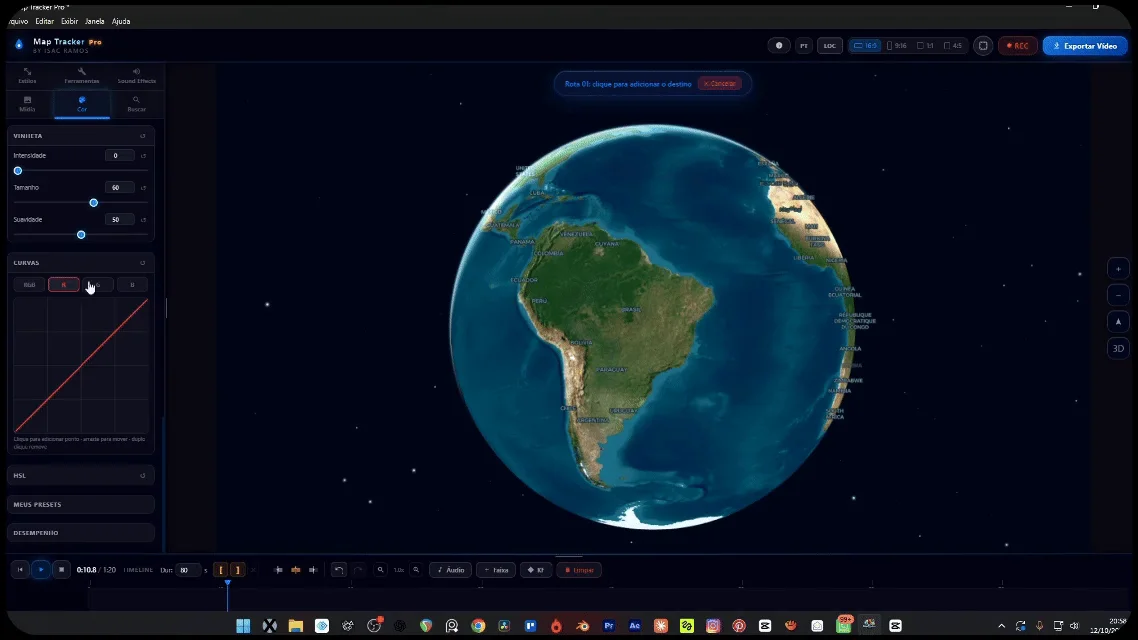Select the B curve channel
Image resolution: width=1138 pixels, height=640 pixels.
tap(132, 284)
